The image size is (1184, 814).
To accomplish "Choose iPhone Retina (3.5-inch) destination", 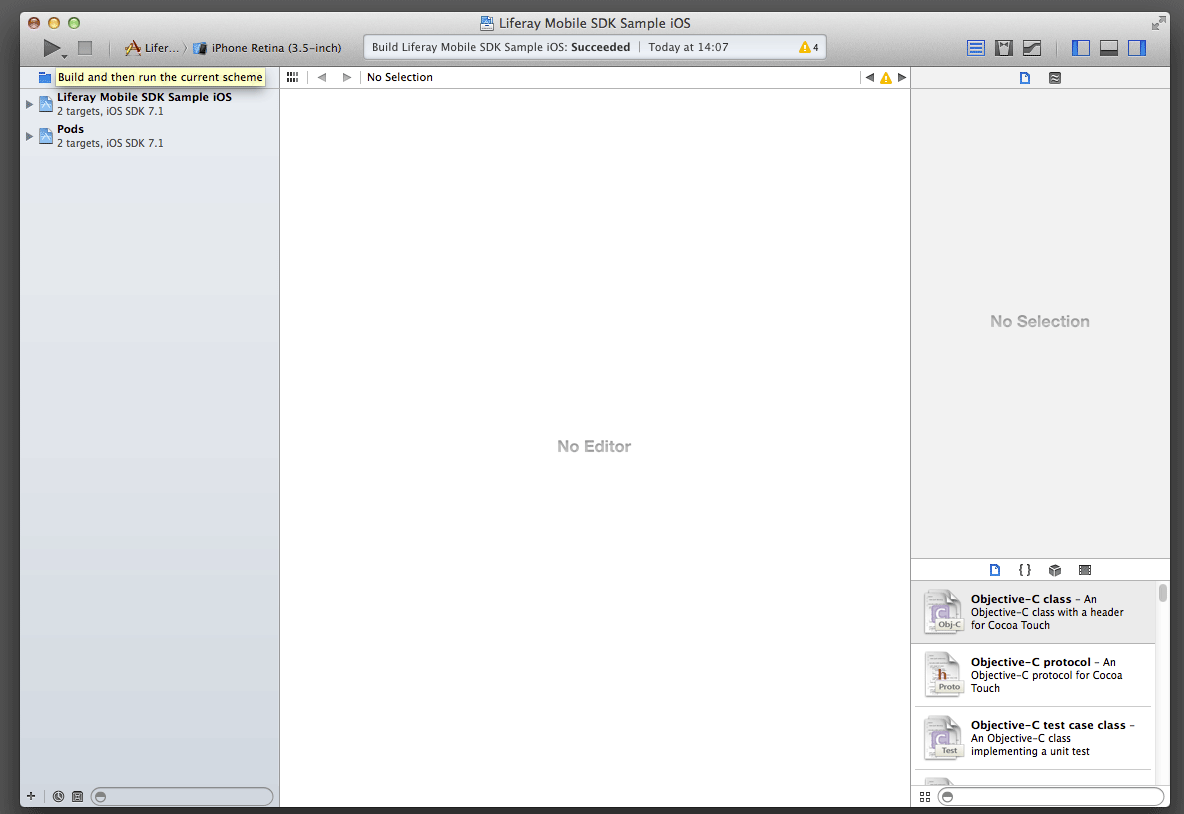I will click(x=267, y=48).
